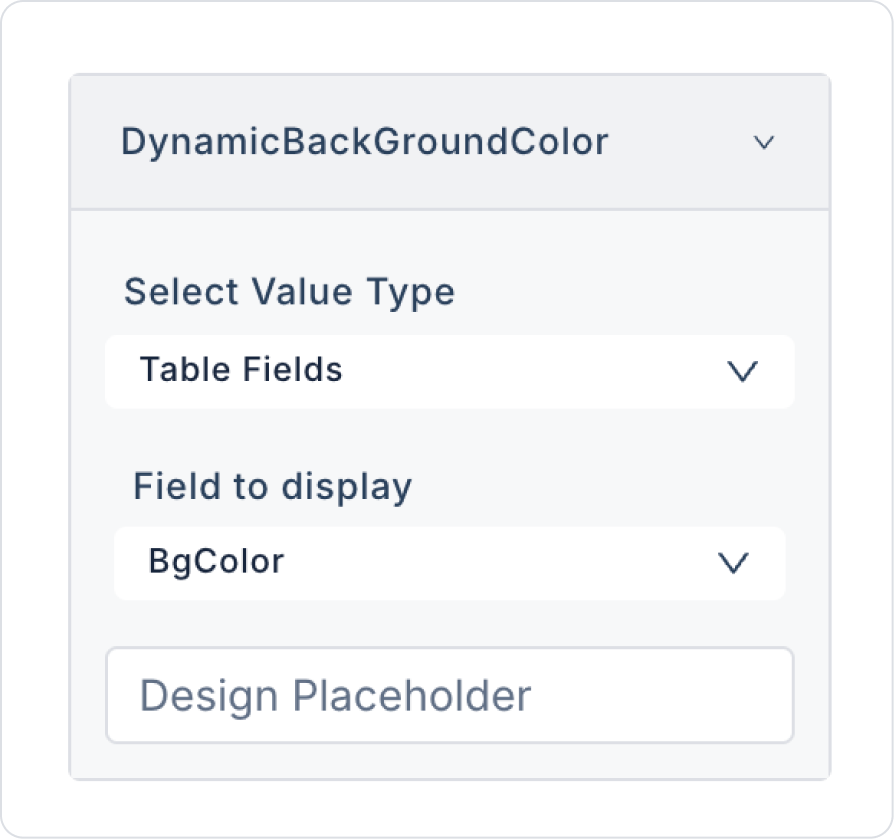The image size is (894, 839).
Task: Click the DynamicBackGroundColor header title
Action: [x=364, y=142]
